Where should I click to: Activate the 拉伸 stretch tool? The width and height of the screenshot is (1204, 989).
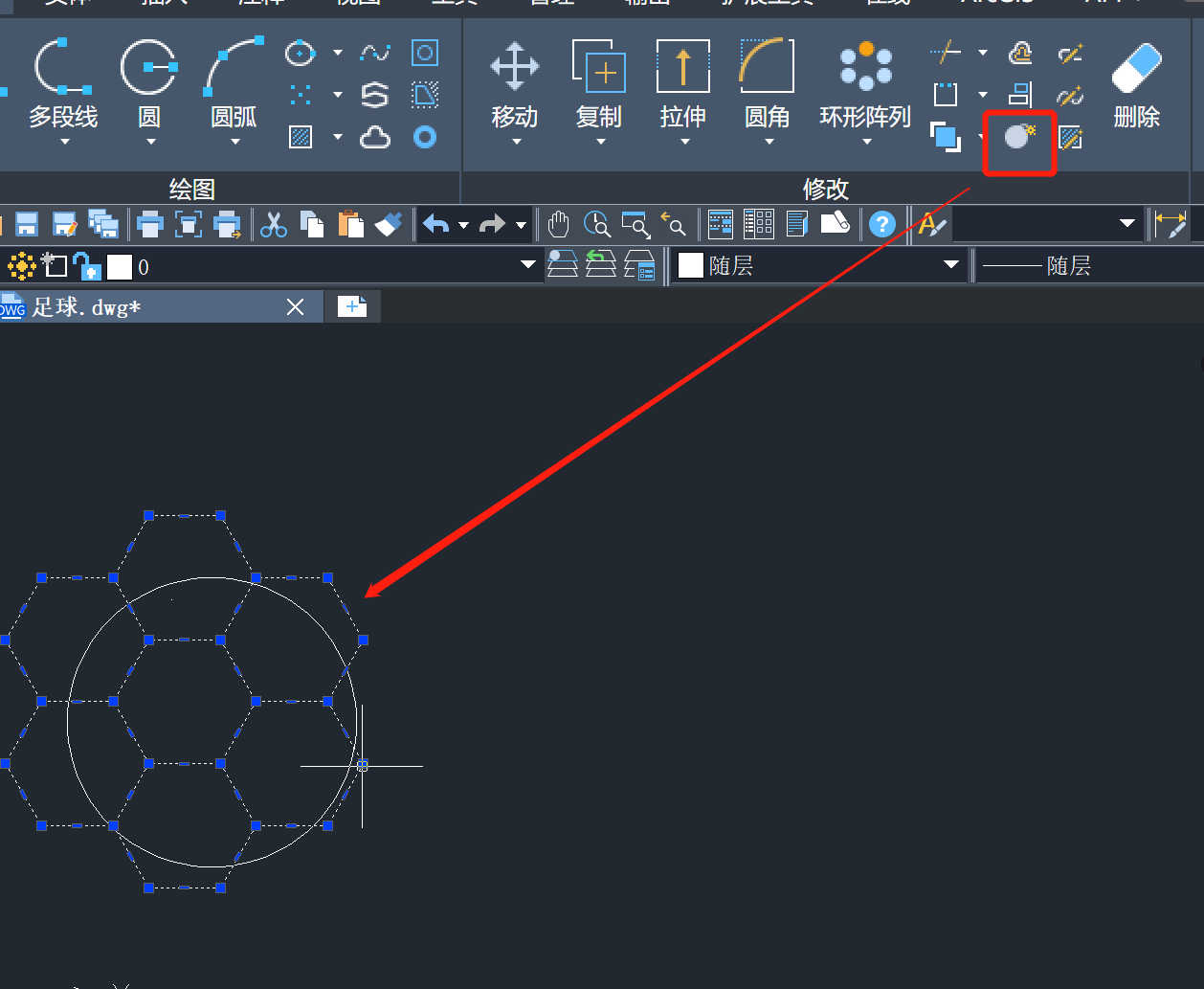pyautogui.click(x=683, y=83)
